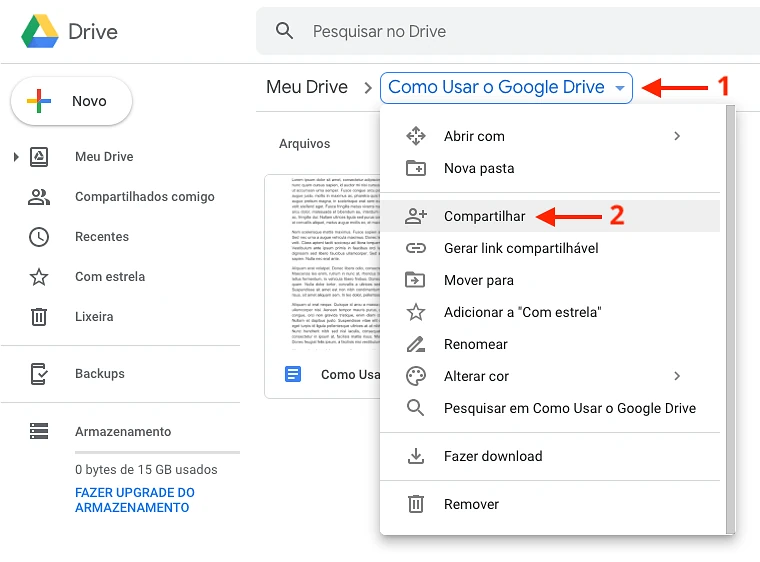Expand the Meu Drive tree arrow
Image resolution: width=760 pixels, height=562 pixels.
click(16, 157)
